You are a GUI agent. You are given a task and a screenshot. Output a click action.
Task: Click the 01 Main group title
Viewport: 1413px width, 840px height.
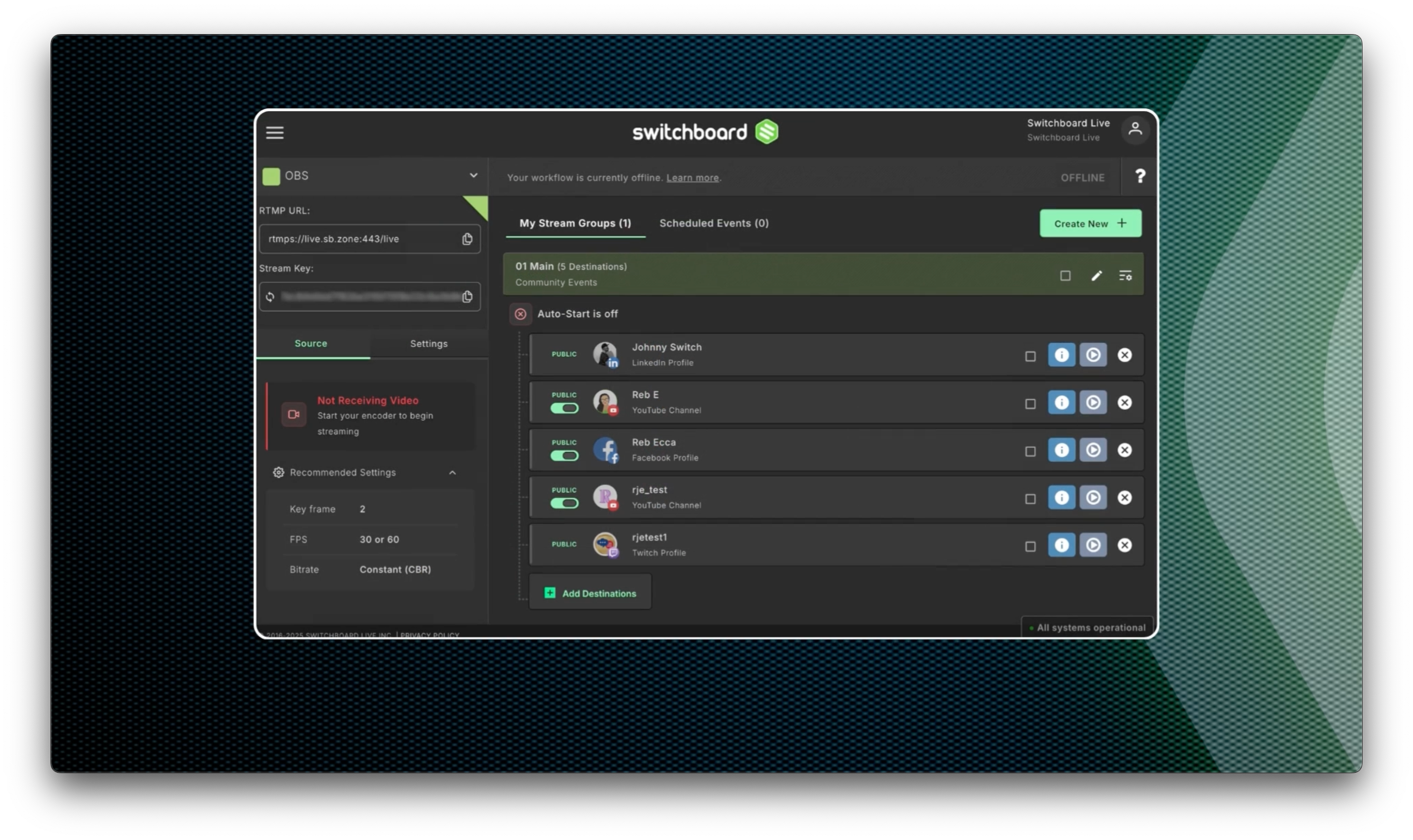534,267
